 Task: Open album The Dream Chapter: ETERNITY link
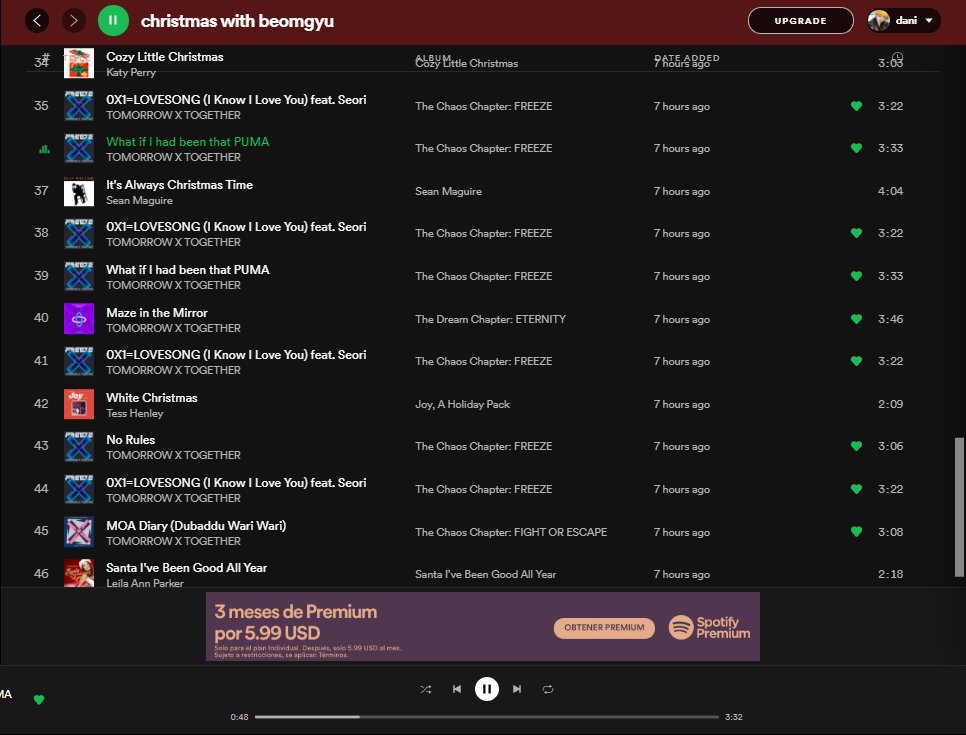click(490, 319)
